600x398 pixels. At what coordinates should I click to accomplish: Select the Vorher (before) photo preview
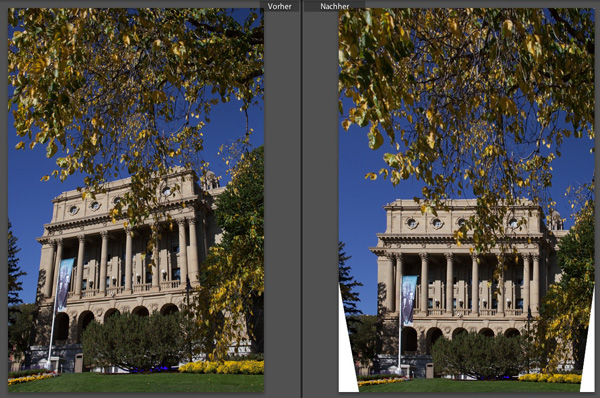(136, 200)
